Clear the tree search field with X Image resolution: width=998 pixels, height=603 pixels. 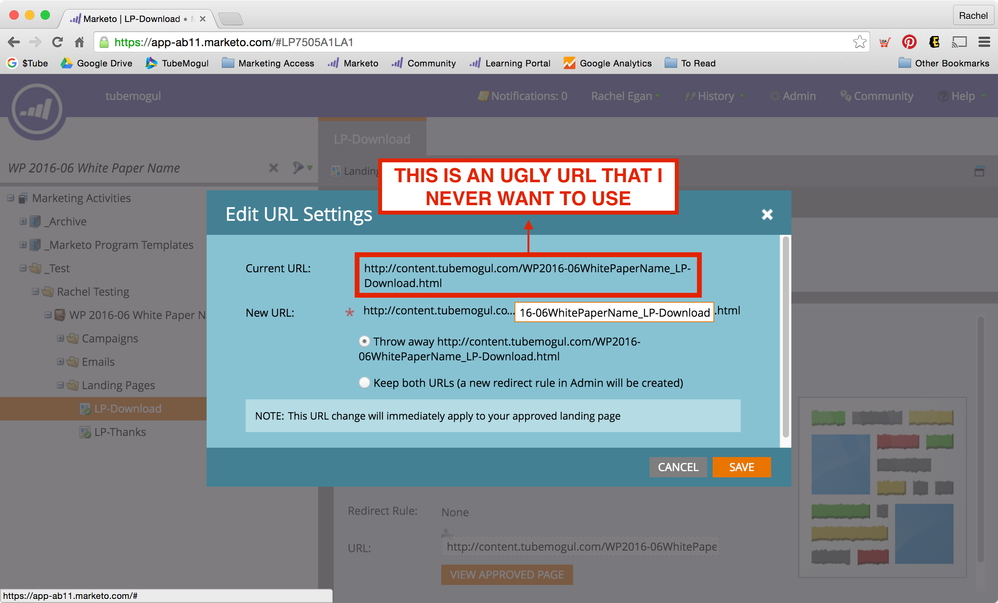pos(273,168)
